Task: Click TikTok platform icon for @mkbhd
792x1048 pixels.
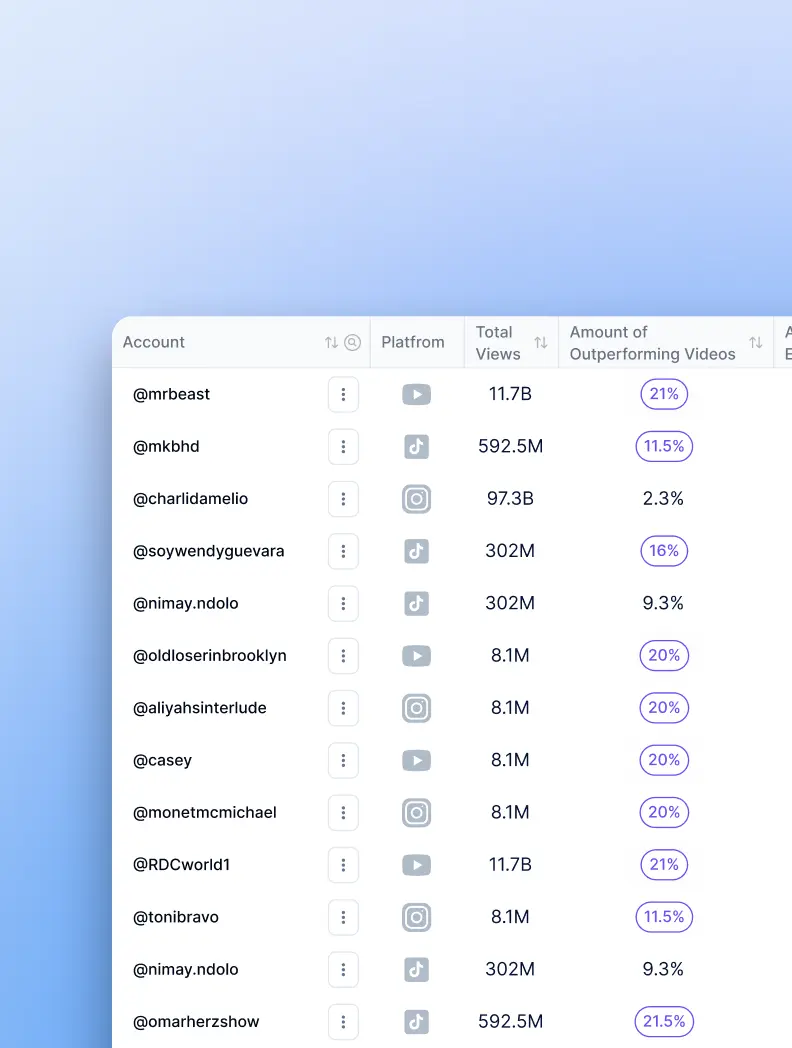Action: tap(417, 447)
